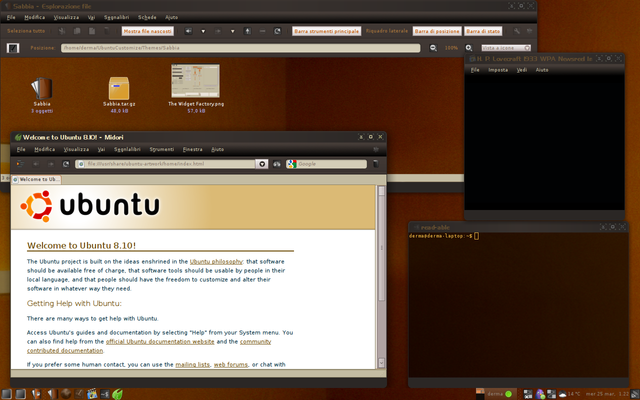The height and width of the screenshot is (400, 640).
Task: Open Vedi menu in Lovecraft window
Action: [x=522, y=70]
